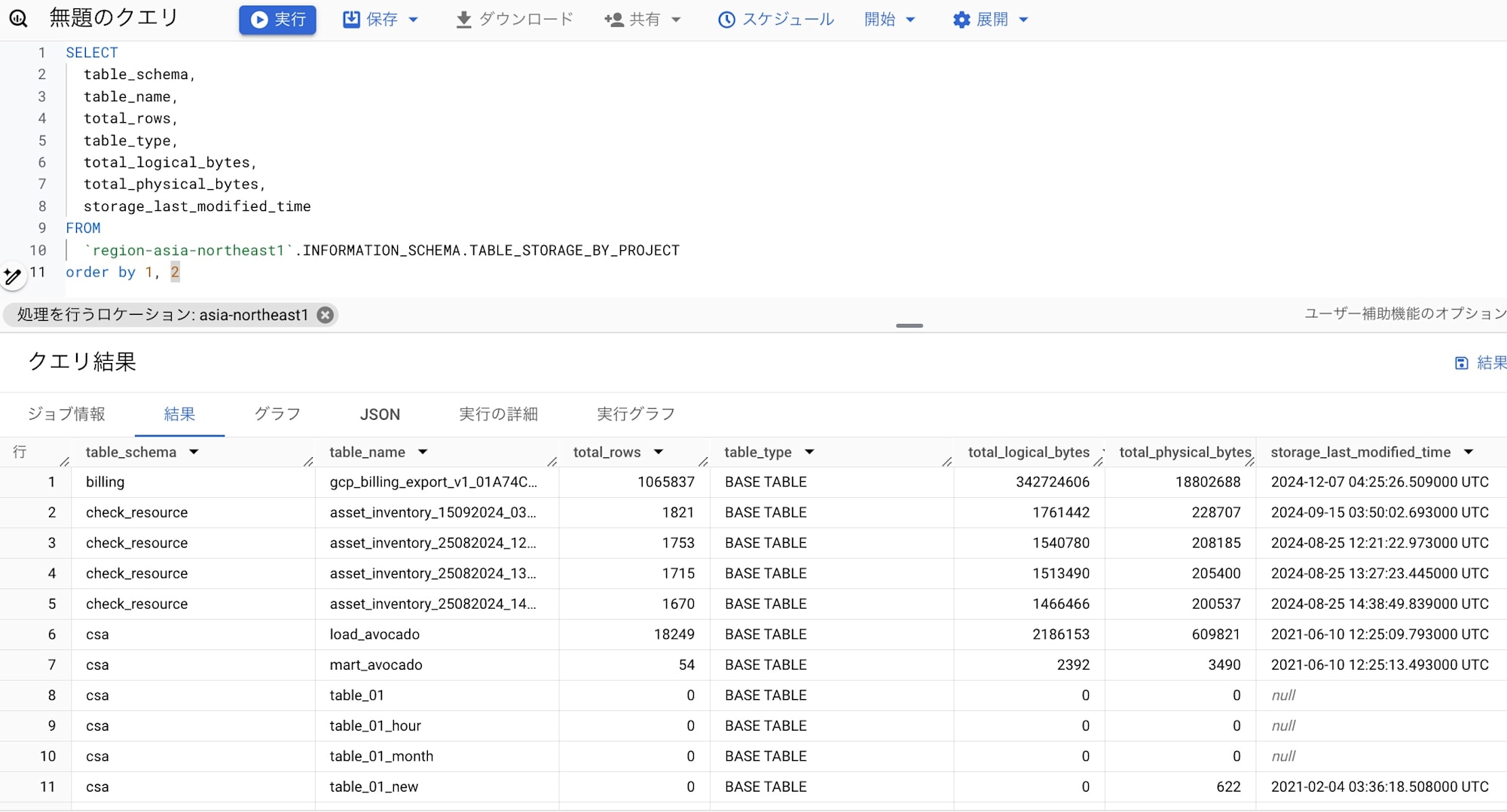Click the table_schema column resize handle
1507x812 pixels.
tap(308, 461)
